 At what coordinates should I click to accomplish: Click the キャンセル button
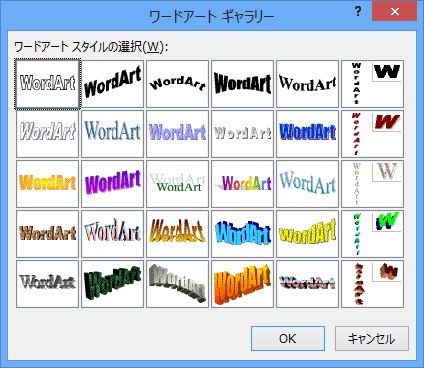point(372,339)
